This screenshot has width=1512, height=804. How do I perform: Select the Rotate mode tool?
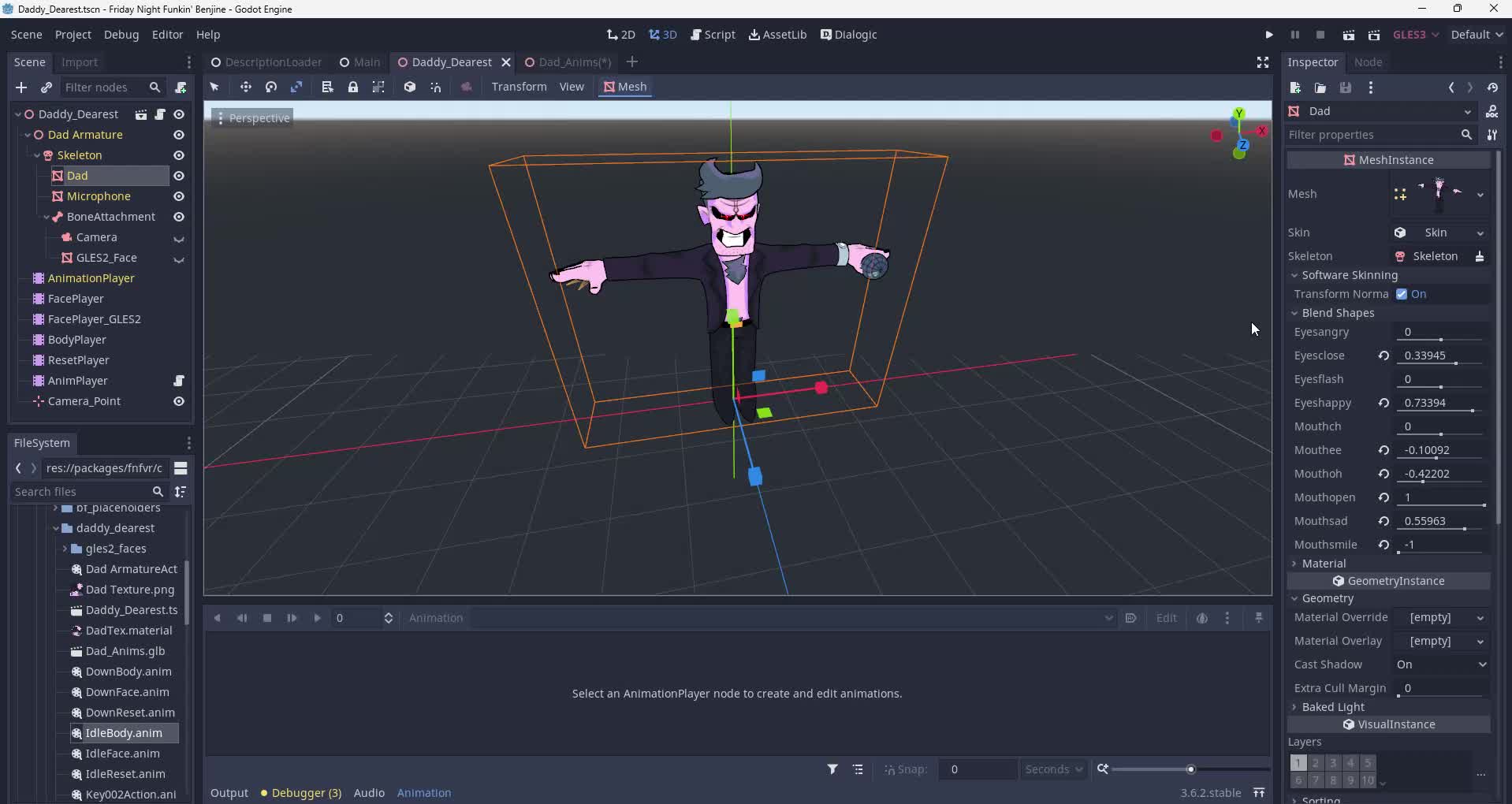[271, 87]
